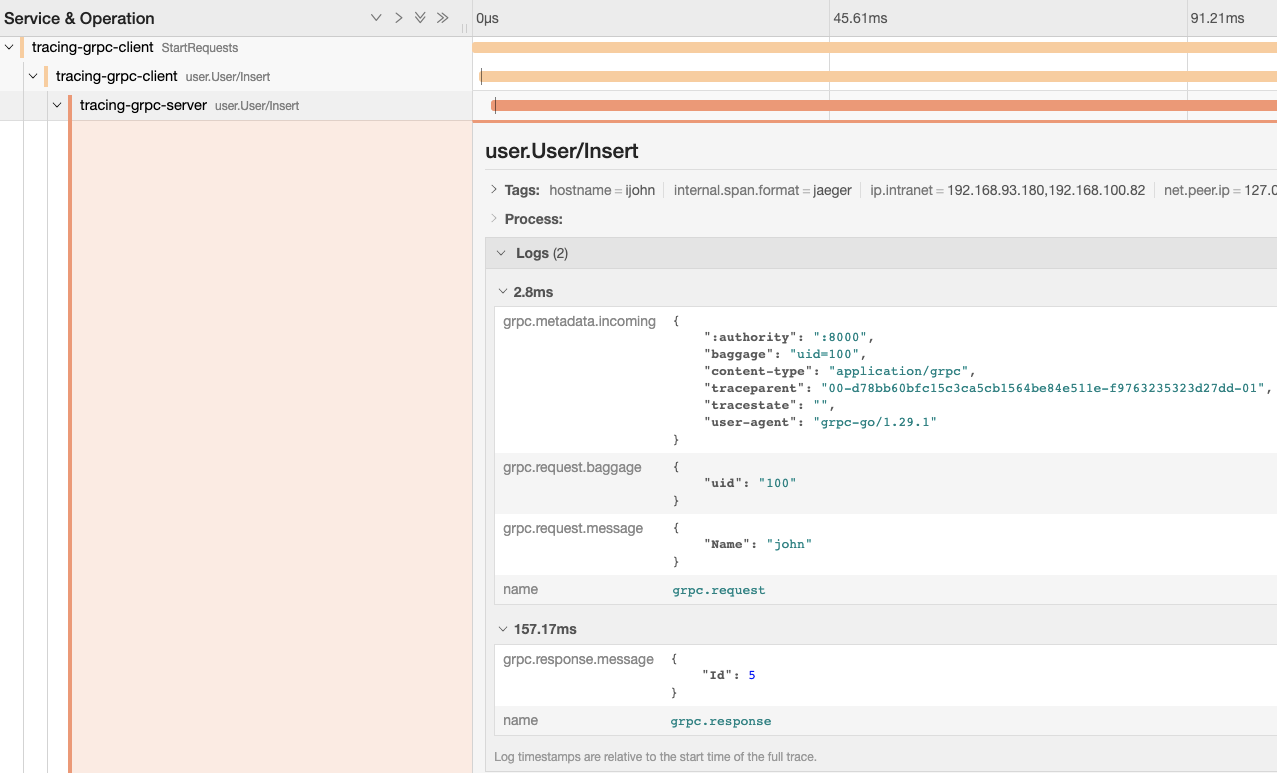Viewport: 1277px width, 773px height.
Task: Click the expand one level chevron in header
Action: click(376, 18)
